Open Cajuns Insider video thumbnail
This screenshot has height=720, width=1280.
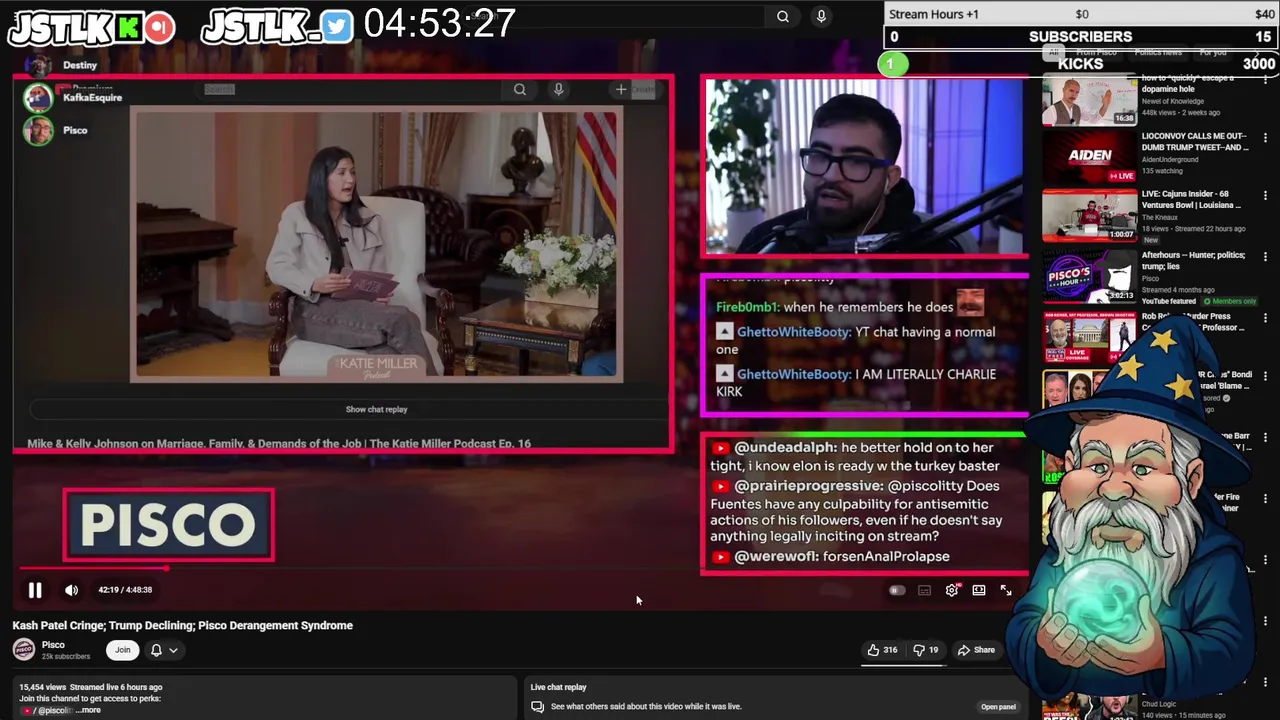[1089, 216]
